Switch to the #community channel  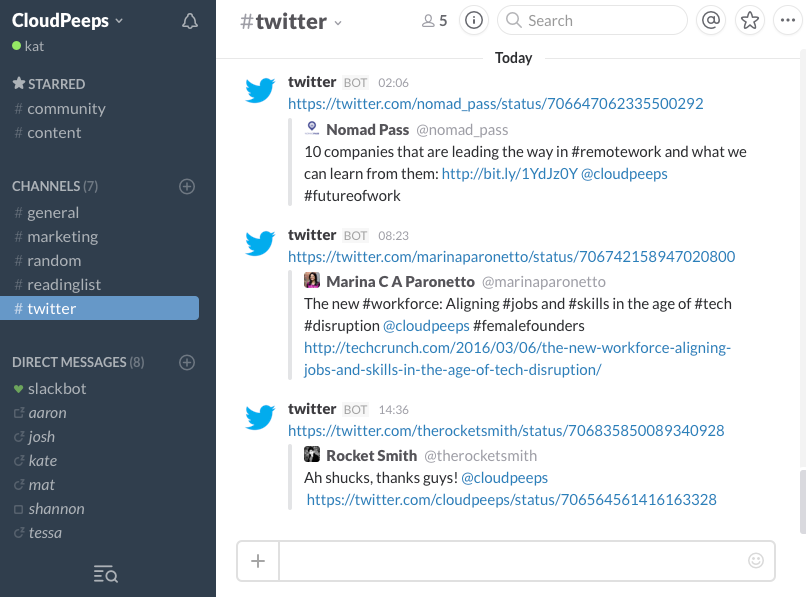(60, 108)
